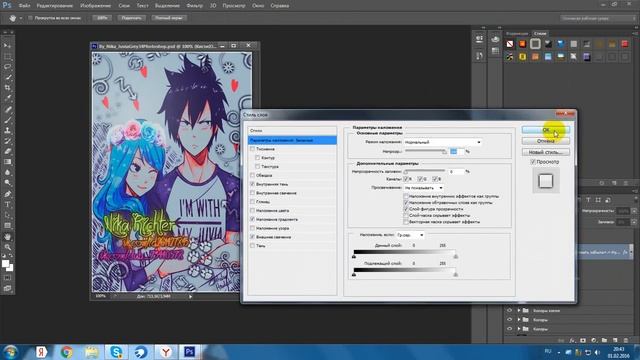The height and width of the screenshot is (360, 640).
Task: Click Полный экран button in options bar
Action: coord(169,18)
